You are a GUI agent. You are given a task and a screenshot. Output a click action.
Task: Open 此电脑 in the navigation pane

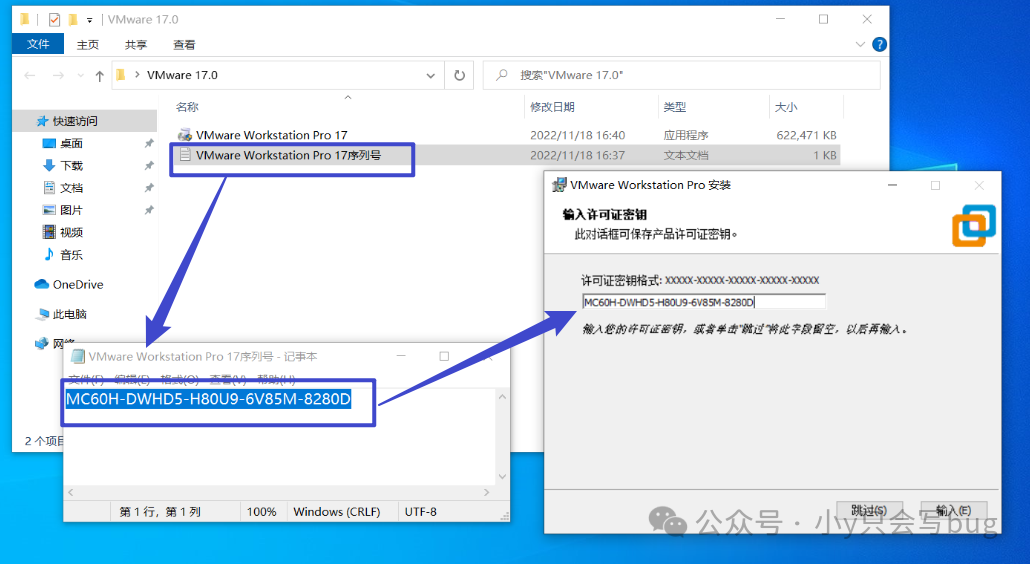pyautogui.click(x=70, y=314)
